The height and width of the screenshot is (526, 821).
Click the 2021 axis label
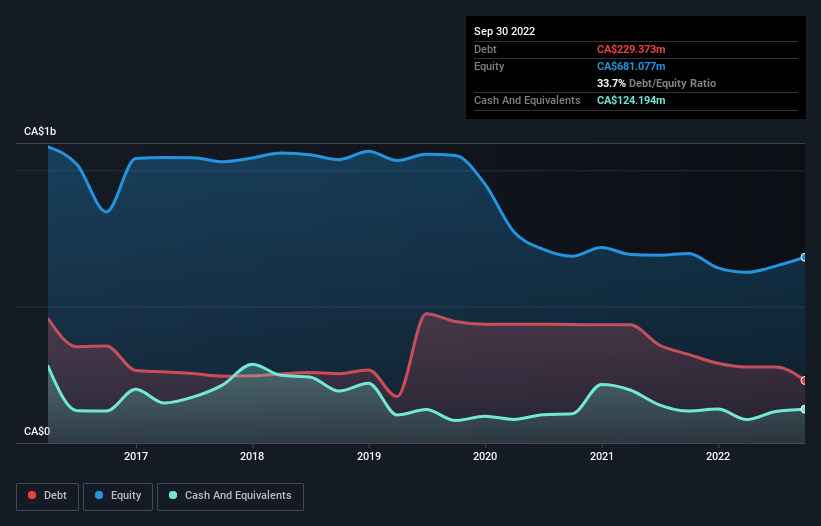pyautogui.click(x=602, y=456)
